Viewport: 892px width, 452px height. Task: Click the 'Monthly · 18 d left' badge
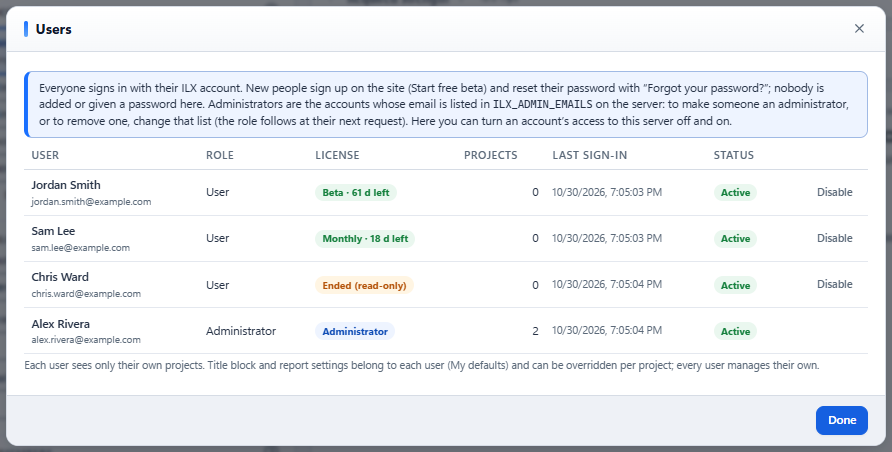[x=365, y=239]
